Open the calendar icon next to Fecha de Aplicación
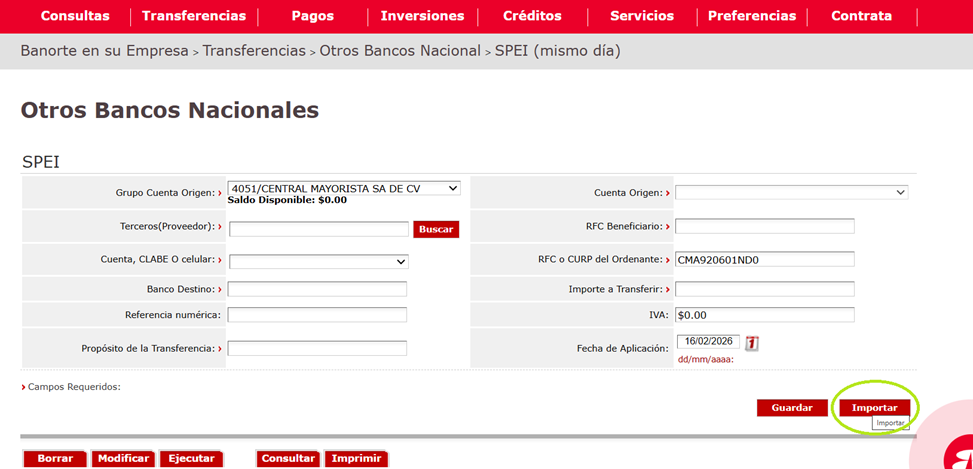Image resolution: width=973 pixels, height=469 pixels. pyautogui.click(x=751, y=342)
